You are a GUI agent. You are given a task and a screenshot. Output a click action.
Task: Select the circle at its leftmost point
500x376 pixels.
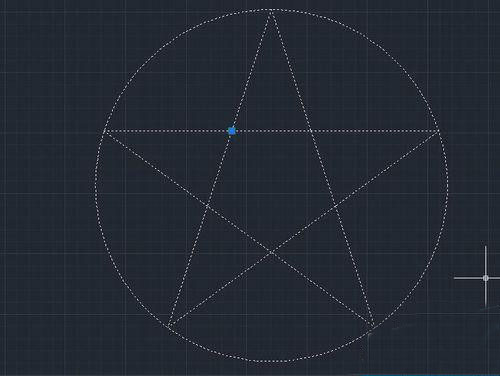point(96,185)
